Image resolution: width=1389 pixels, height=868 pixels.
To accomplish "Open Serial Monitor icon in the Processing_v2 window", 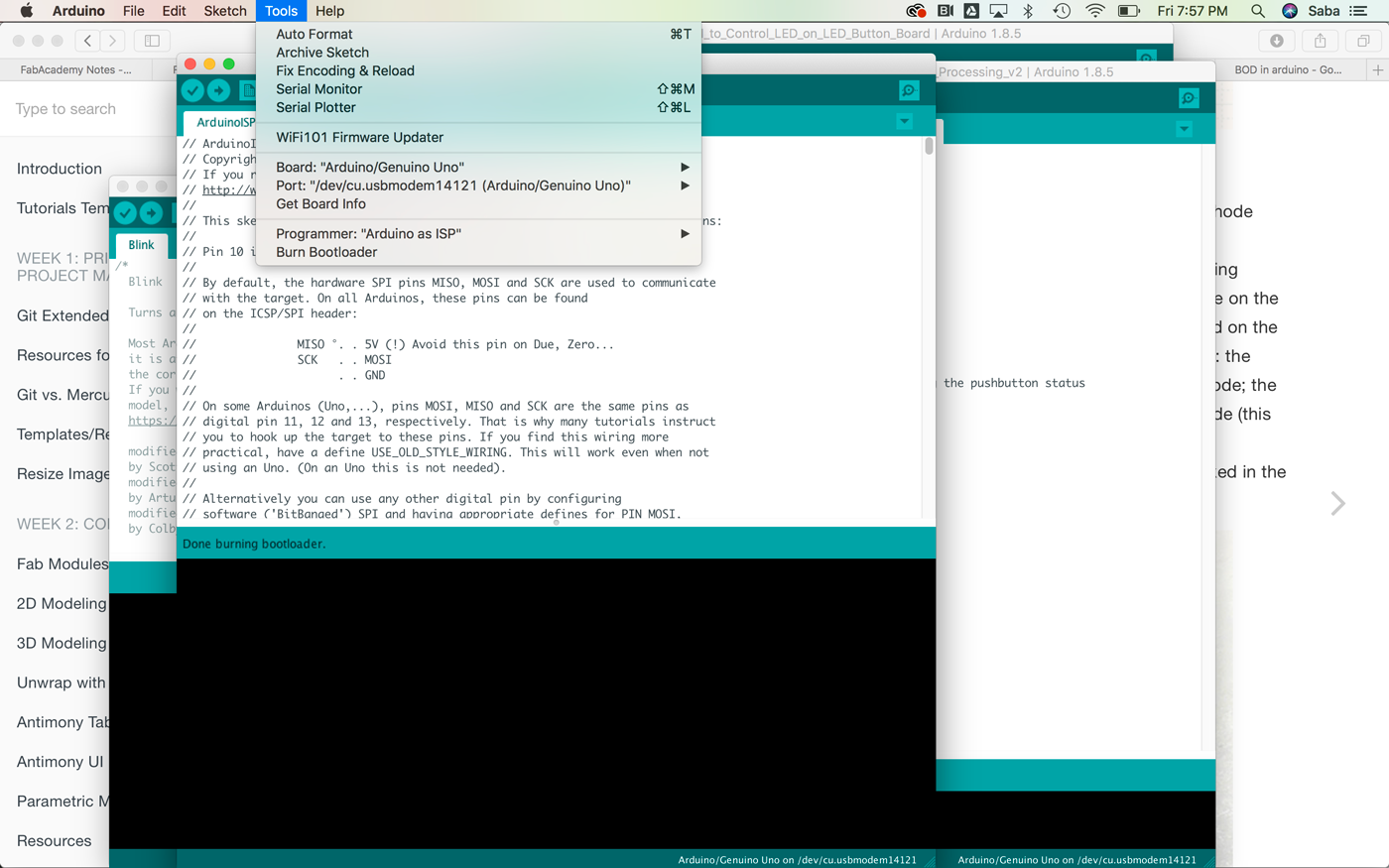I will pyautogui.click(x=1189, y=98).
